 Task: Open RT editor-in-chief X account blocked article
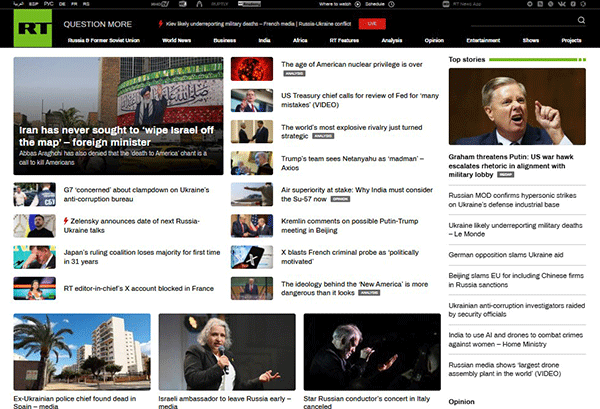pos(139,288)
